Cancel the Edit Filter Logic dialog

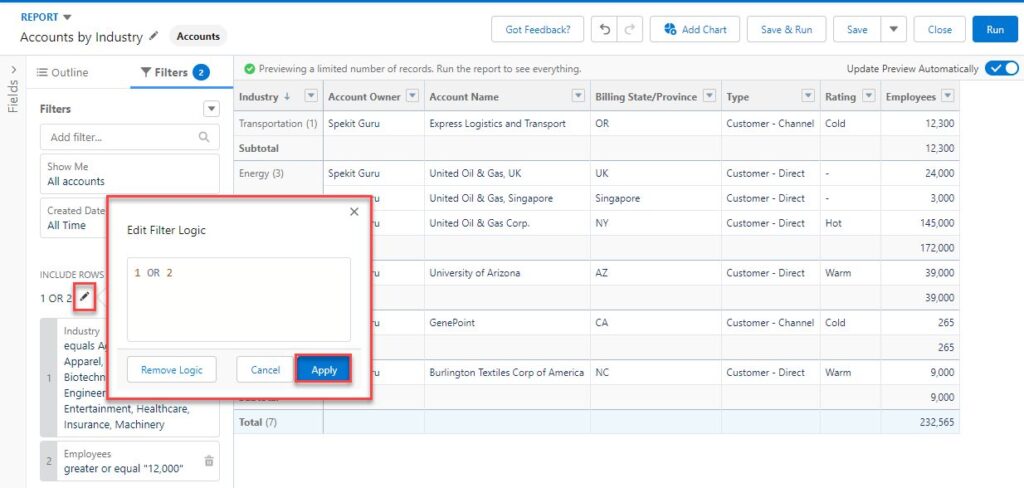pyautogui.click(x=265, y=370)
